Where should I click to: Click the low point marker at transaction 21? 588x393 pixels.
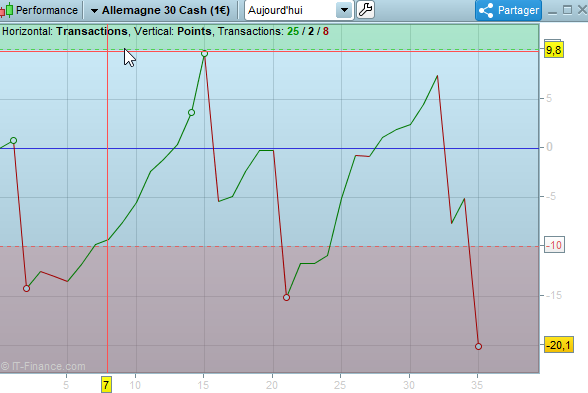(286, 297)
